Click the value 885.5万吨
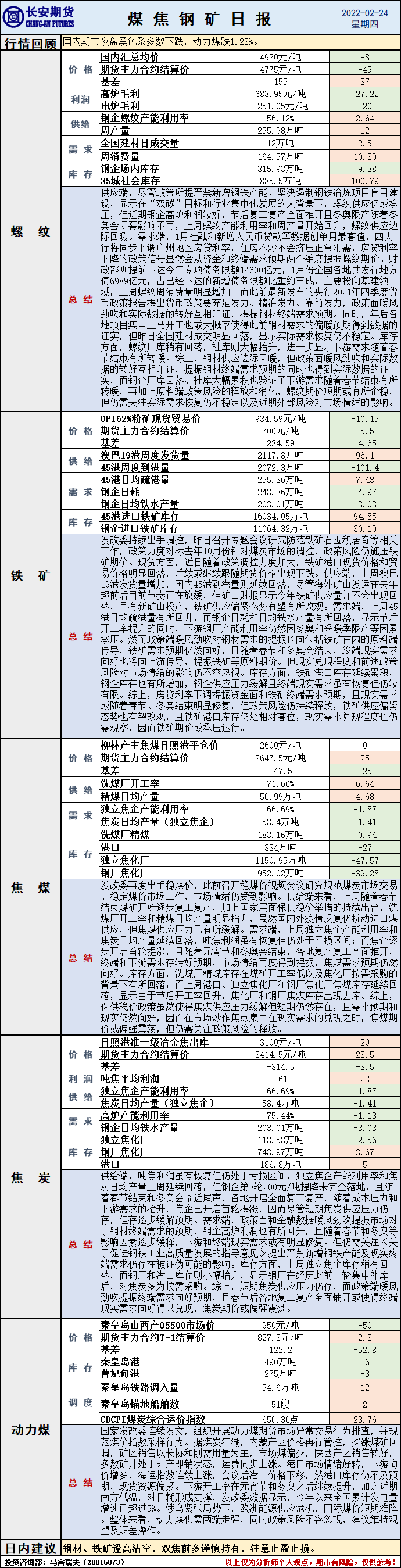401x1568 pixels. pyautogui.click(x=280, y=181)
